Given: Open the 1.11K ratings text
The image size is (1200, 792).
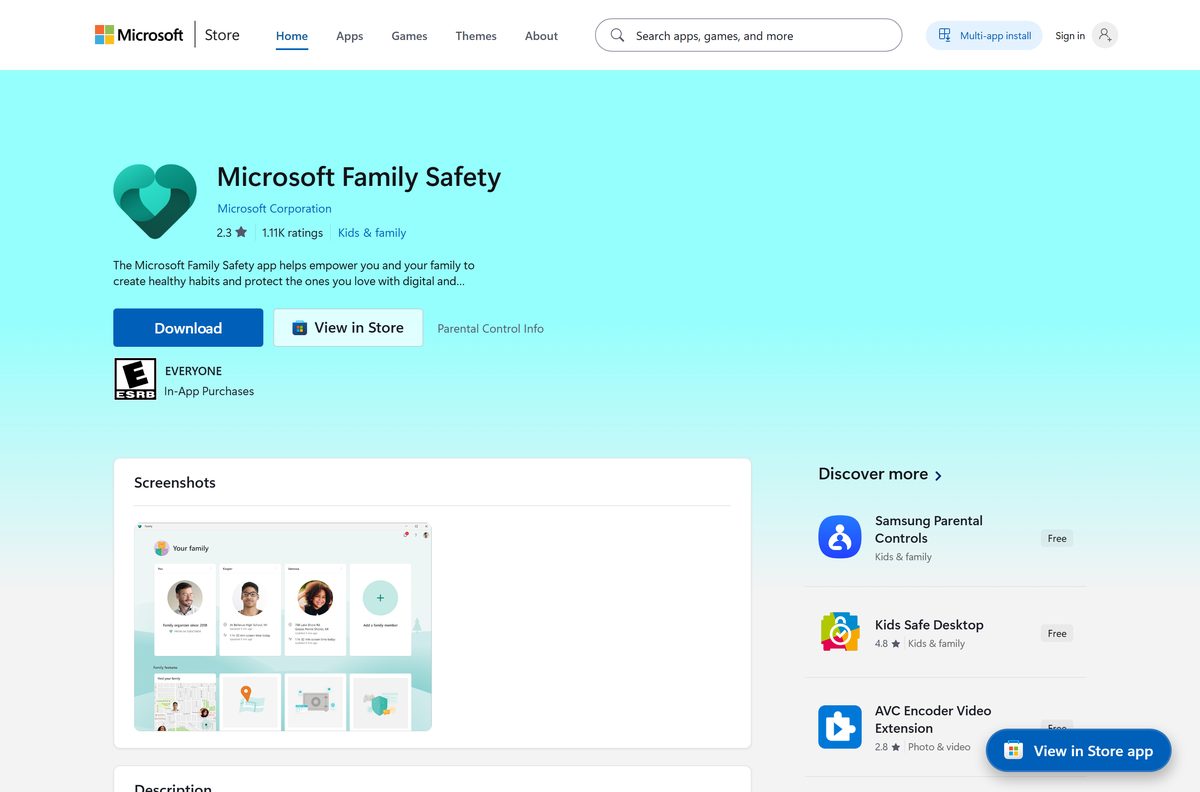Looking at the screenshot, I should pyautogui.click(x=292, y=233).
